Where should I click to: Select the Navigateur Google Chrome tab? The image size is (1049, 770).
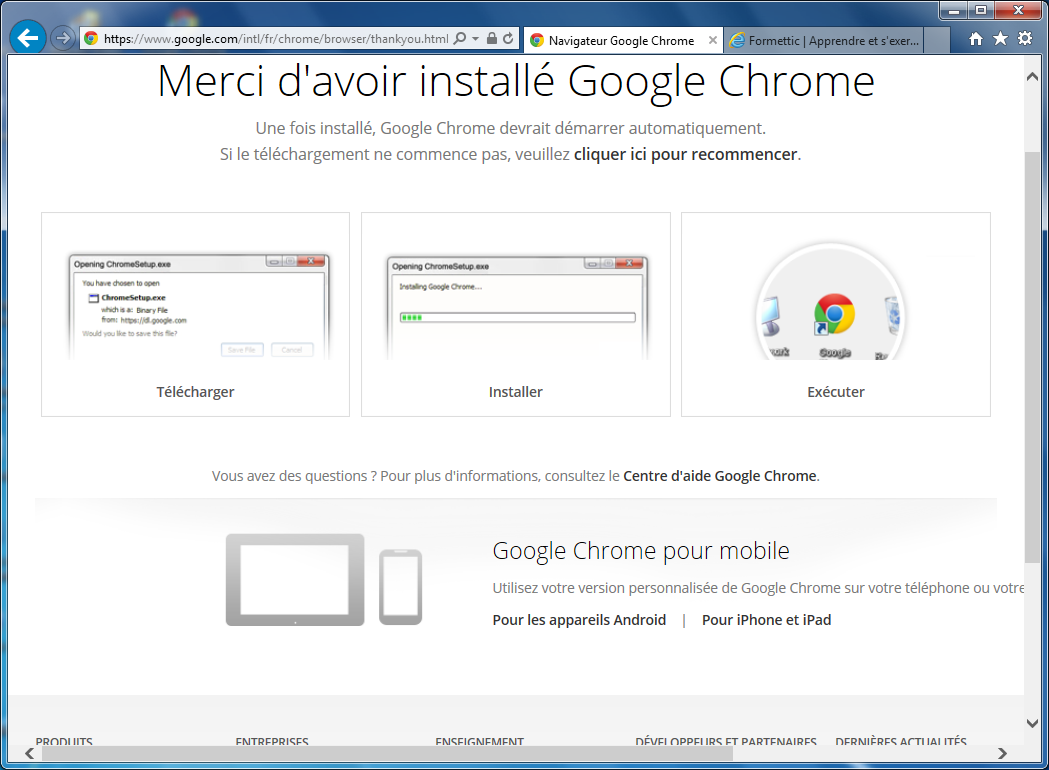[624, 40]
